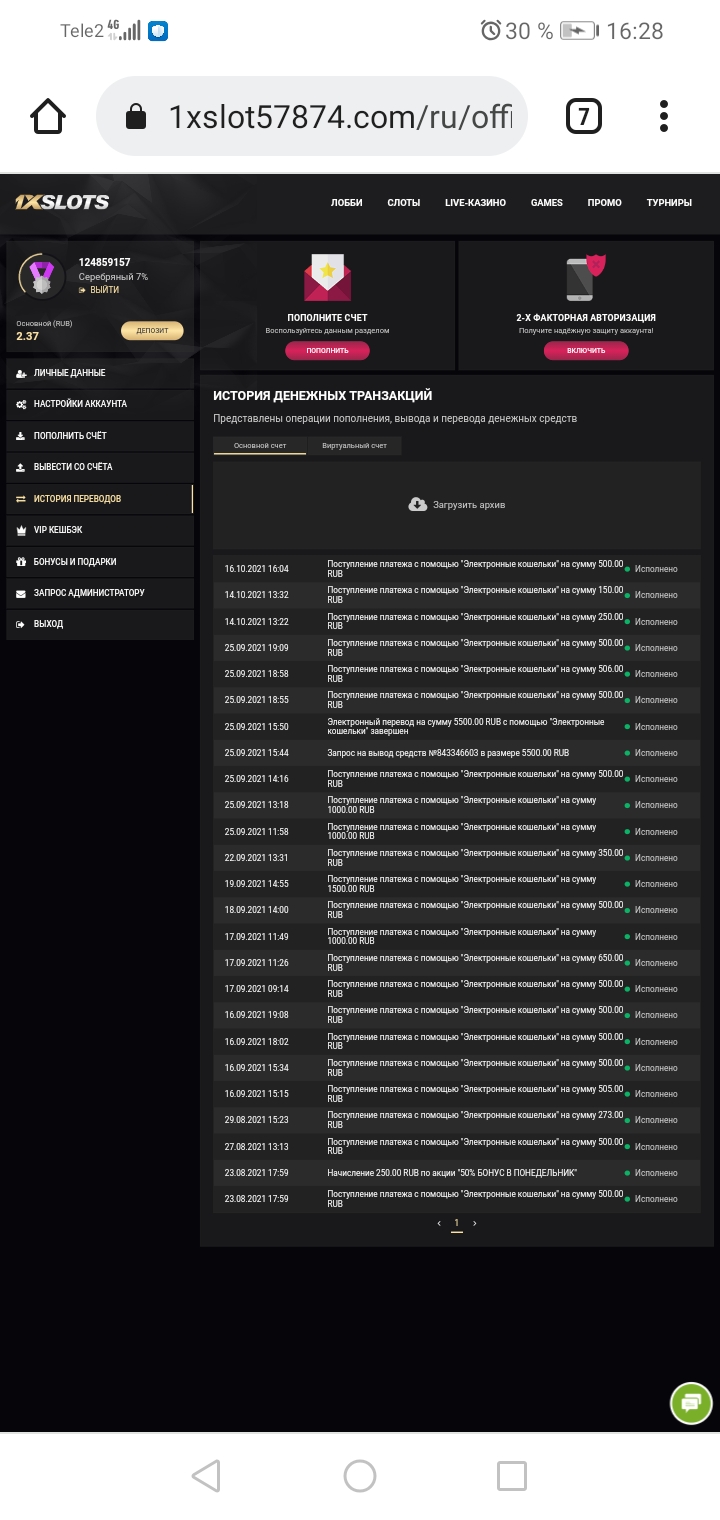This screenshot has width=720, height=1520.
Task: Select the Основной счет tab
Action: tap(258, 446)
